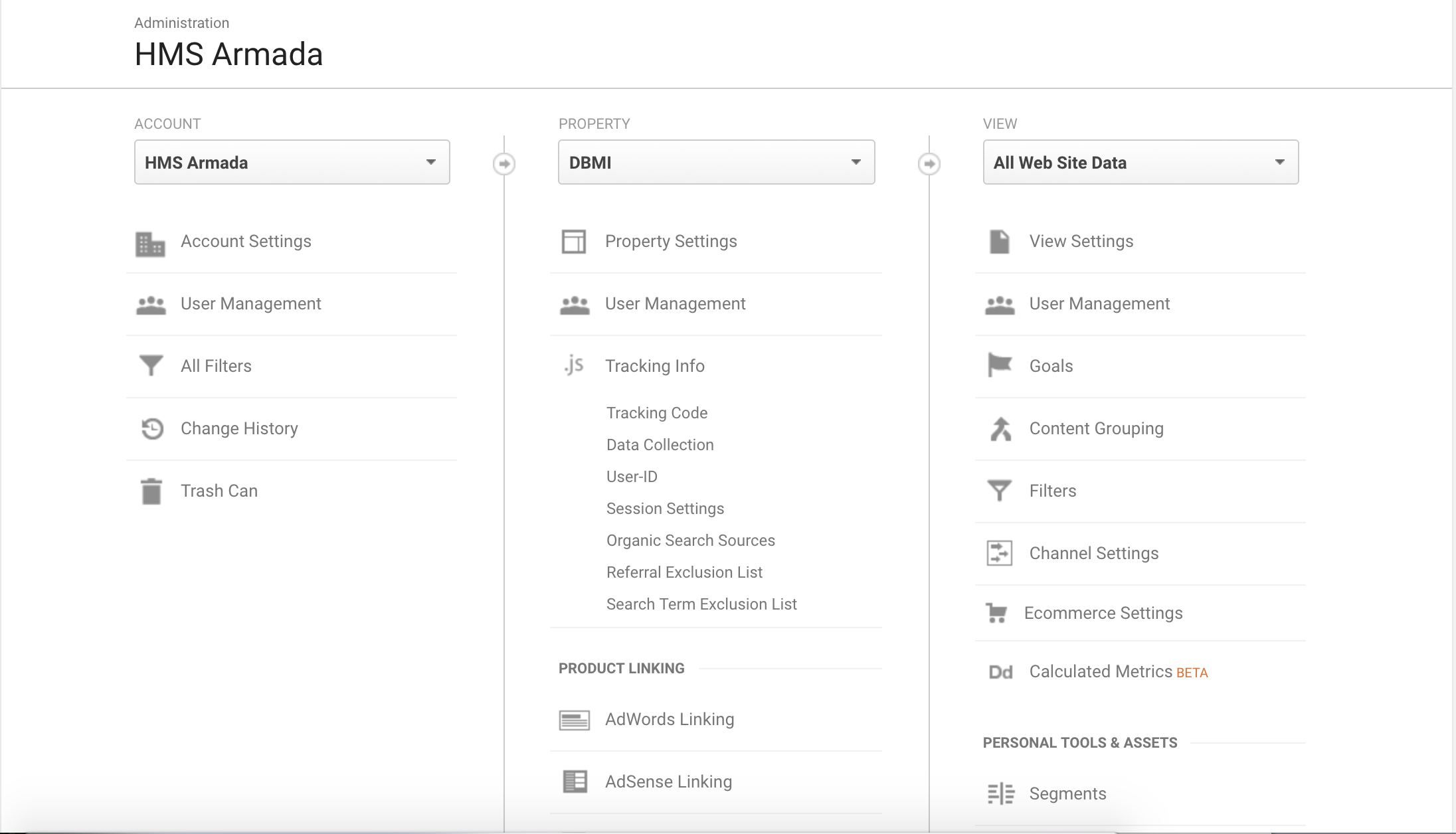
Task: Click the view User Management people icon
Action: pyautogui.click(x=1000, y=305)
